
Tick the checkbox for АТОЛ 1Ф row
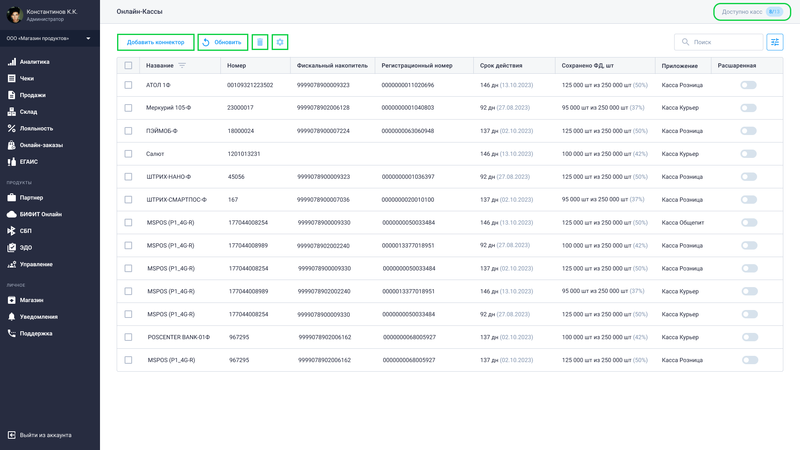(128, 85)
